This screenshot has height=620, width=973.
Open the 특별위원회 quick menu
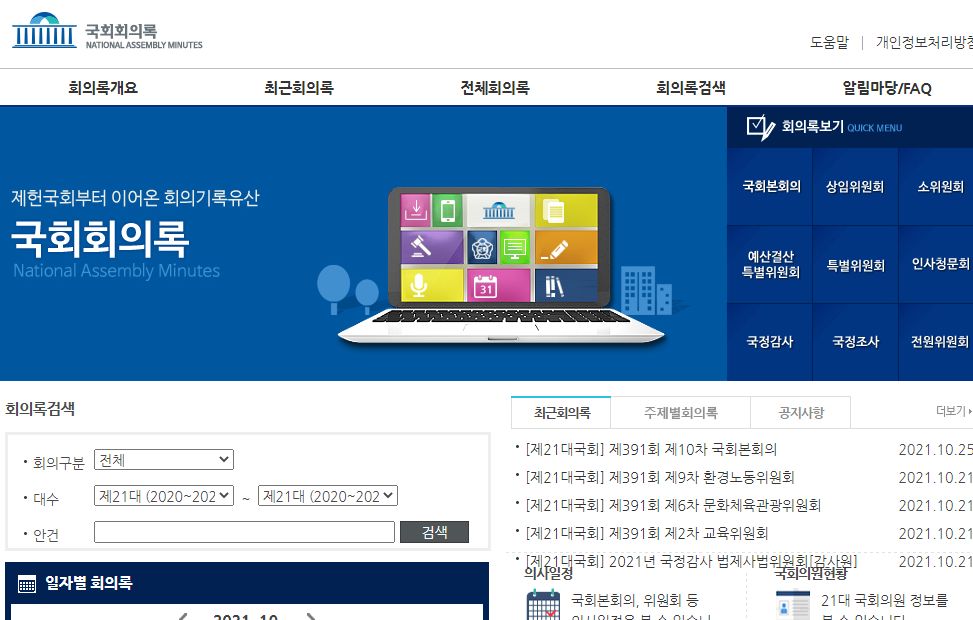click(x=855, y=265)
